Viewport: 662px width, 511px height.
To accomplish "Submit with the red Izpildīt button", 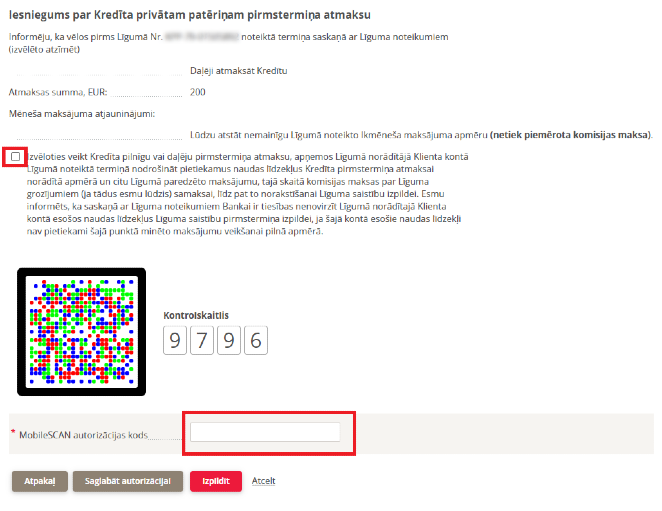I will click(216, 481).
